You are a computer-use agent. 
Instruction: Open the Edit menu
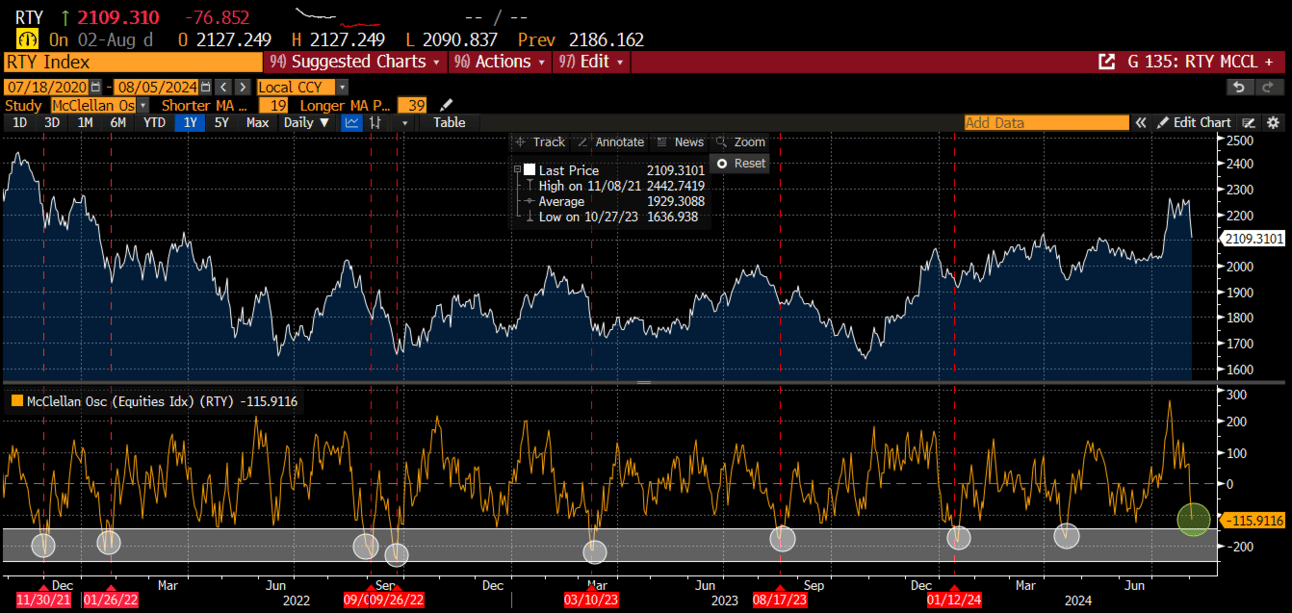593,62
